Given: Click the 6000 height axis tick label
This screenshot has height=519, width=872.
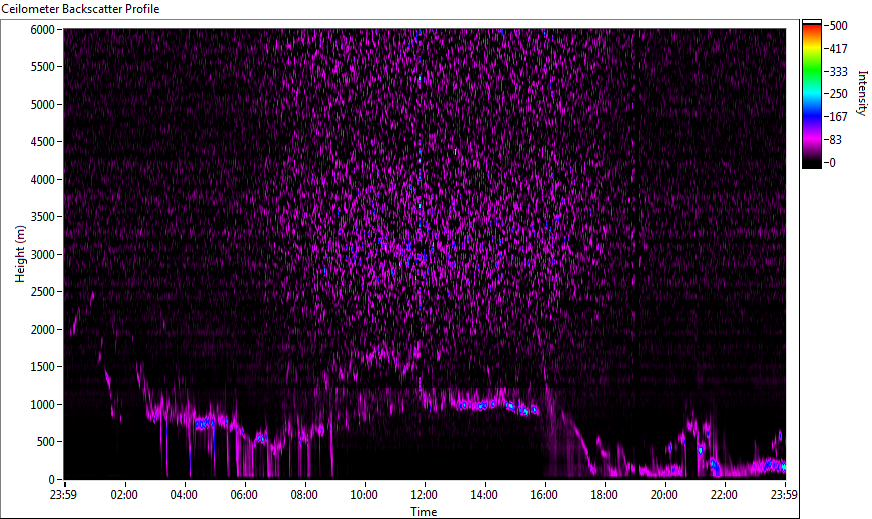Looking at the screenshot, I should (x=42, y=29).
